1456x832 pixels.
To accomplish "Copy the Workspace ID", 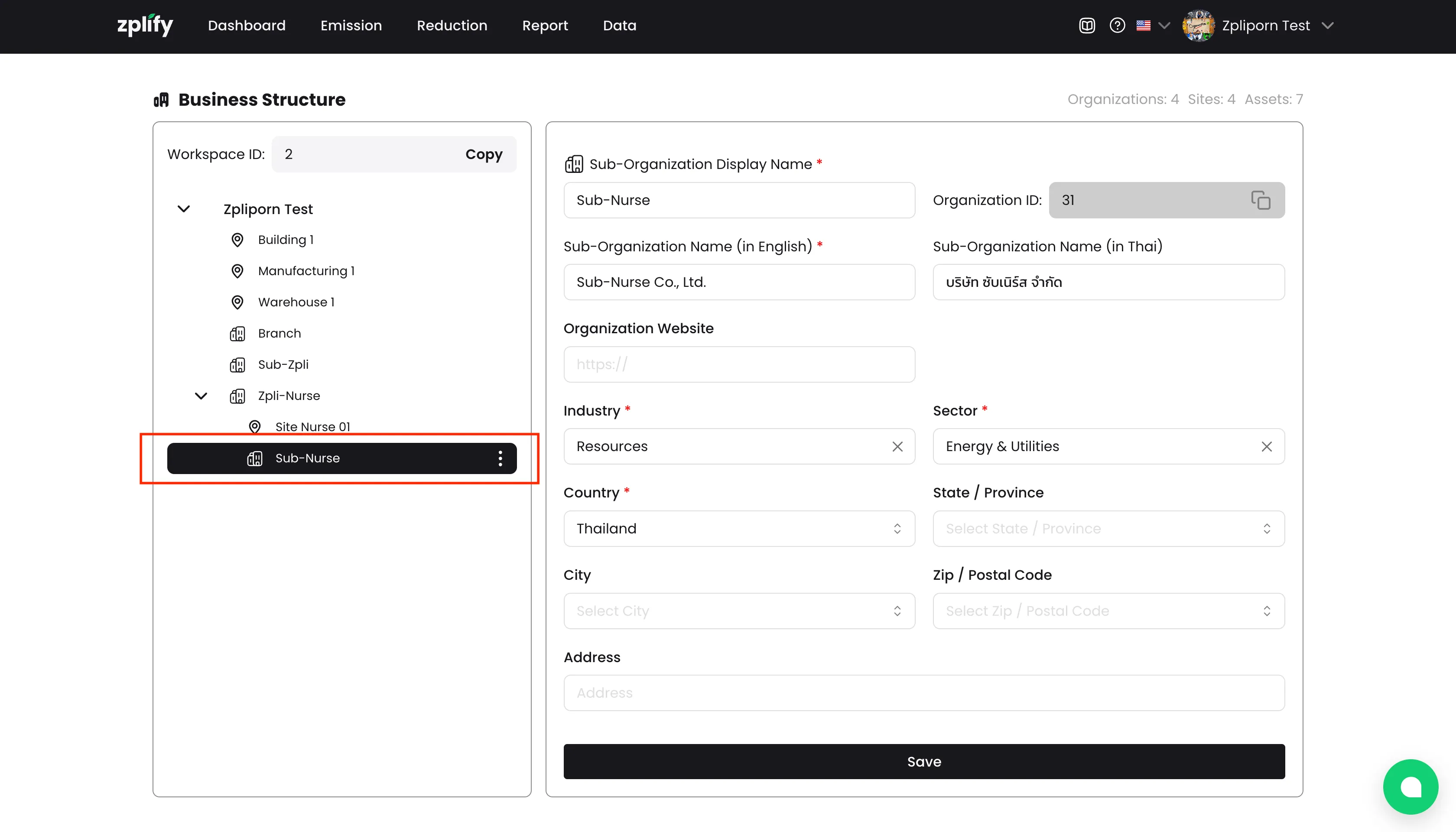I will pyautogui.click(x=484, y=154).
